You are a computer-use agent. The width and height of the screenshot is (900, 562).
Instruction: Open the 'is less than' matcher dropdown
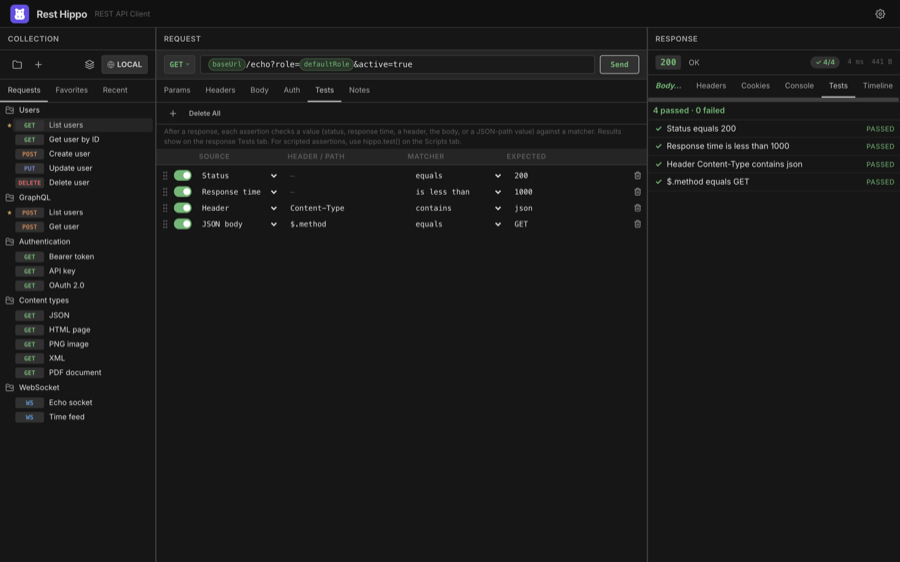point(458,192)
